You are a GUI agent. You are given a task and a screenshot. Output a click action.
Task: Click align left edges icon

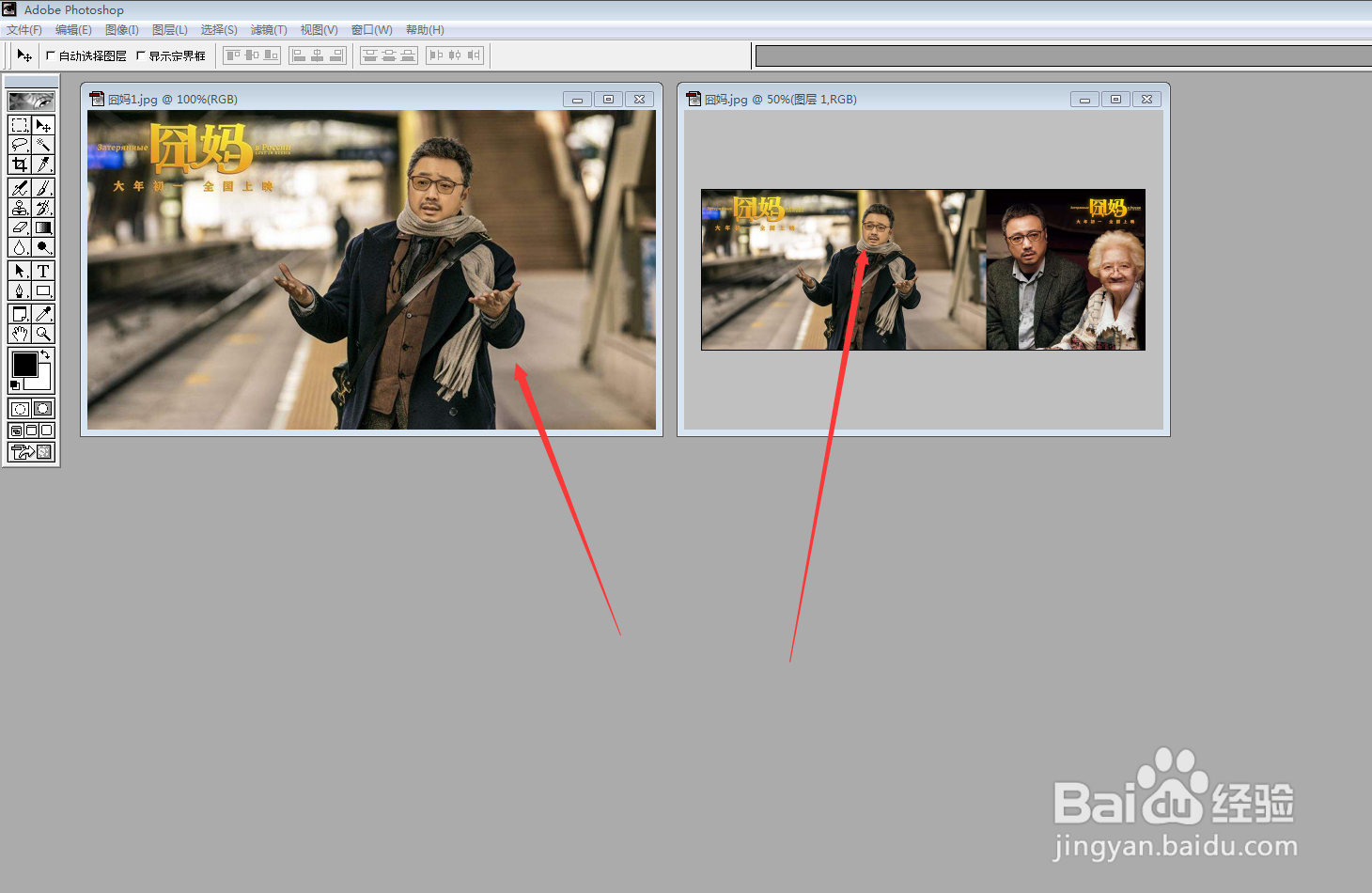coord(299,55)
